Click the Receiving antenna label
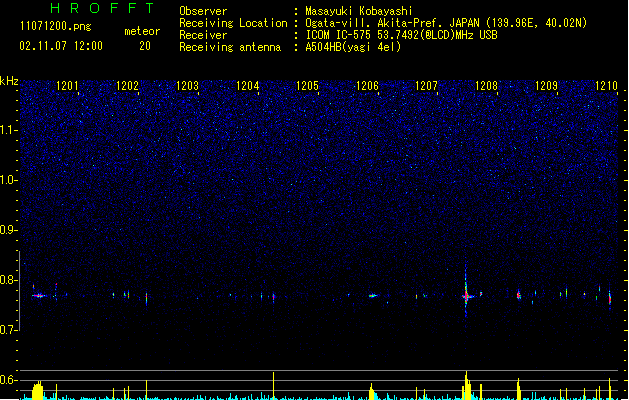Screen dimensions: 629x400 (x=230, y=47)
